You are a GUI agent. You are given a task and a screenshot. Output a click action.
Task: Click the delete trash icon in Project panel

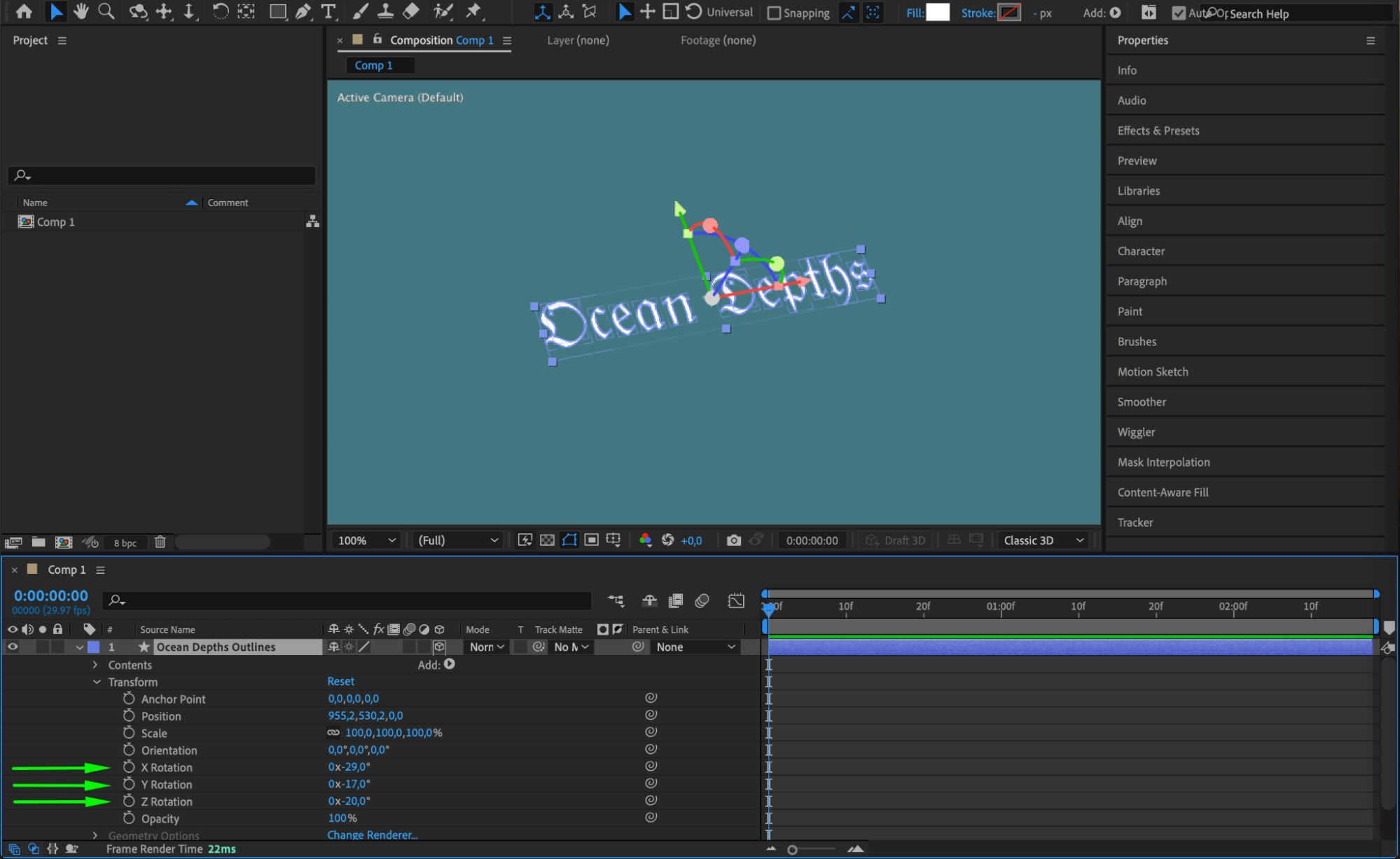pyautogui.click(x=160, y=542)
